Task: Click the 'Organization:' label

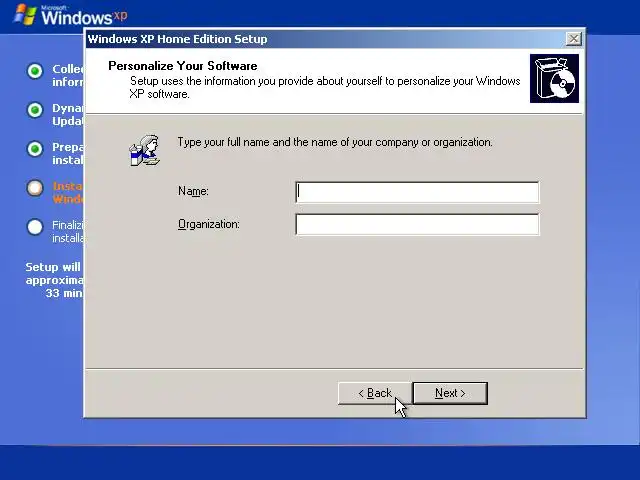Action: click(209, 224)
